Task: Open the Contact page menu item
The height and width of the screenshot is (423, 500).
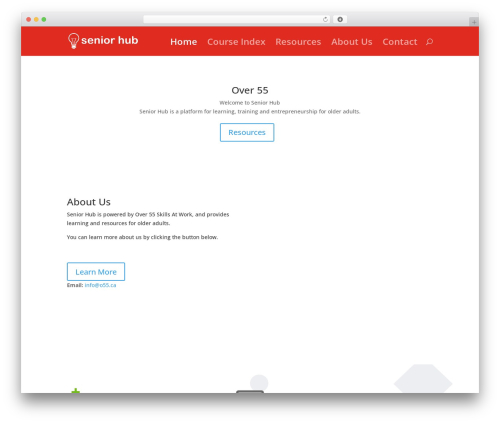Action: pos(400,42)
